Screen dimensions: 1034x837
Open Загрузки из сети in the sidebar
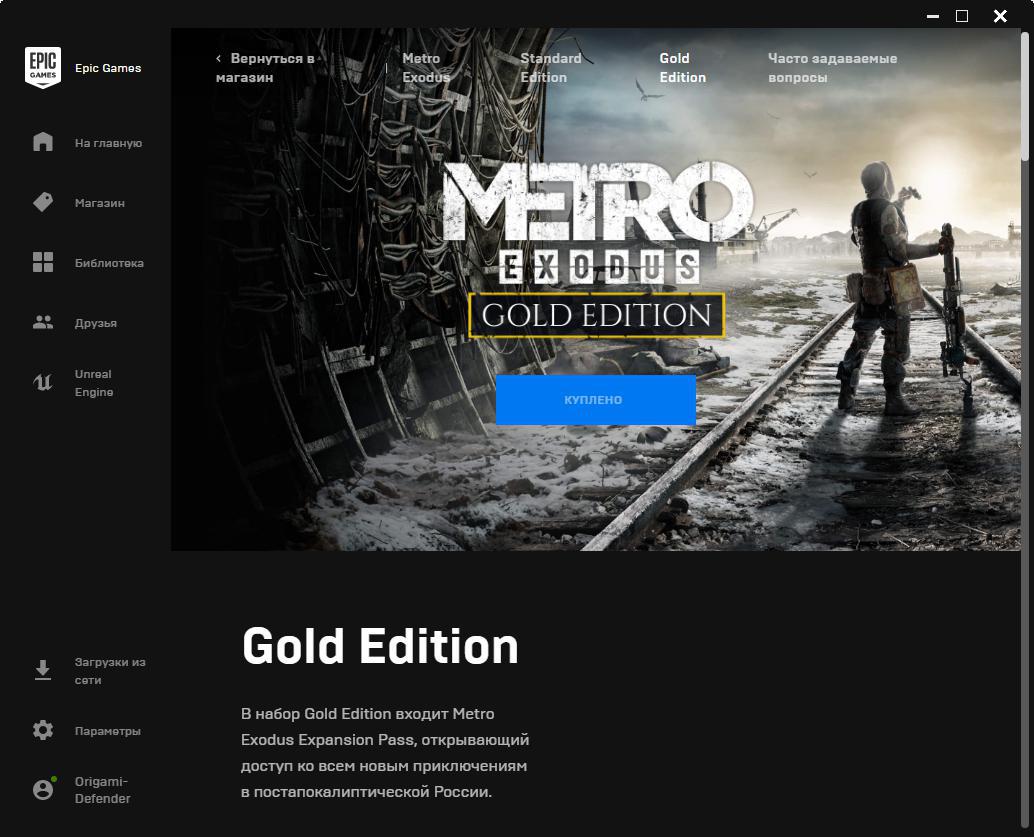[110, 671]
